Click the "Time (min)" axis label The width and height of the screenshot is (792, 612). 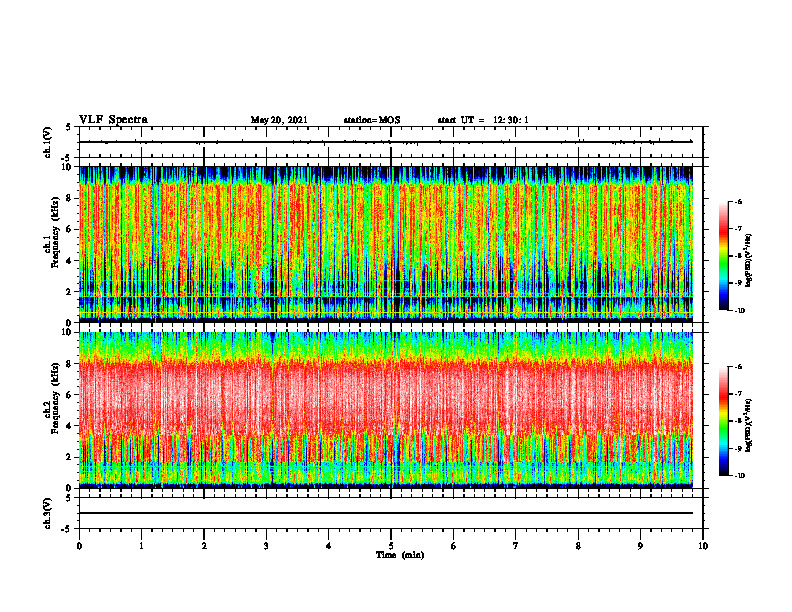click(x=400, y=555)
